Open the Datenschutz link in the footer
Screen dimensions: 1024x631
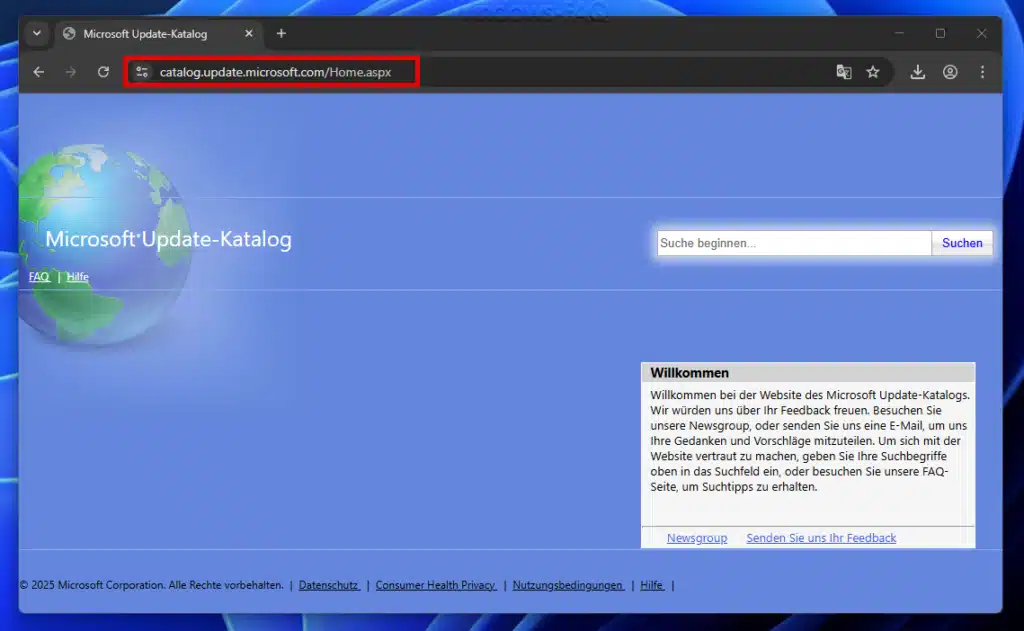tap(328, 585)
